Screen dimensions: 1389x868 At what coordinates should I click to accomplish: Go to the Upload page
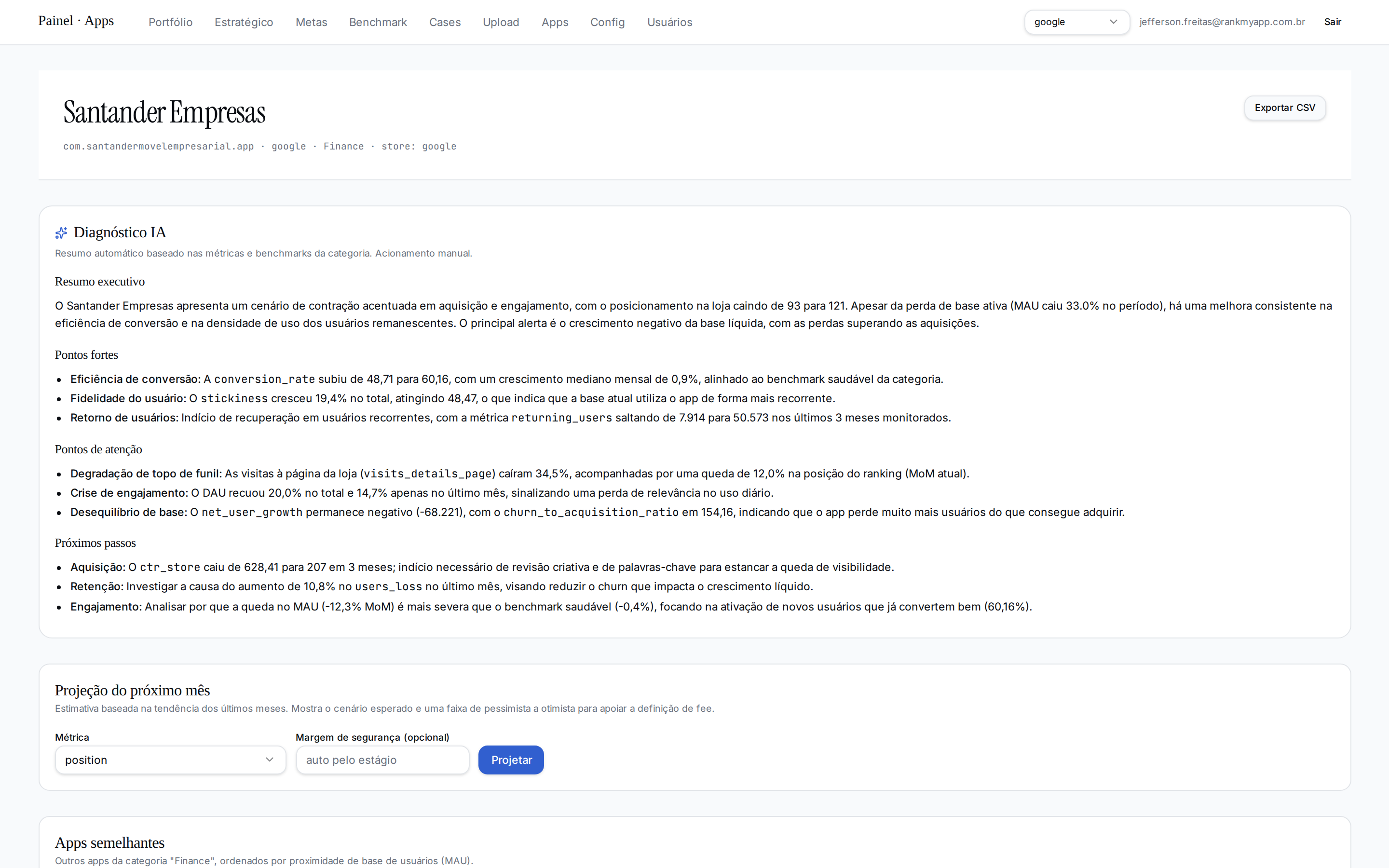coord(501,22)
